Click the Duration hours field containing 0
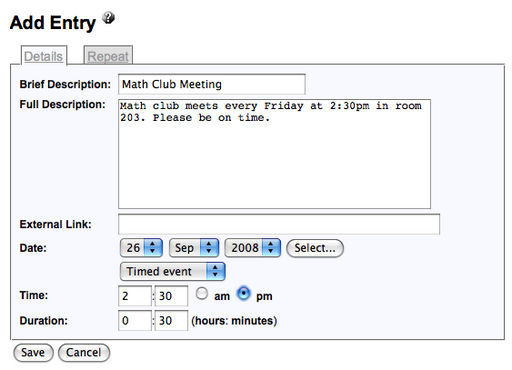 [x=135, y=321]
